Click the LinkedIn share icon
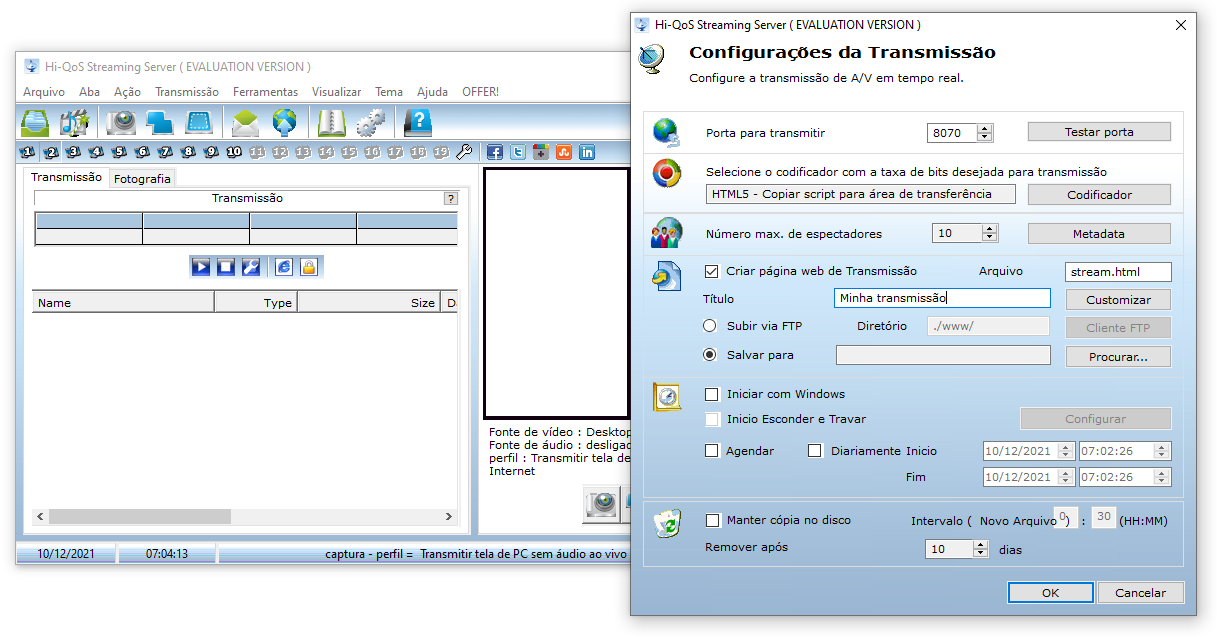 (587, 152)
